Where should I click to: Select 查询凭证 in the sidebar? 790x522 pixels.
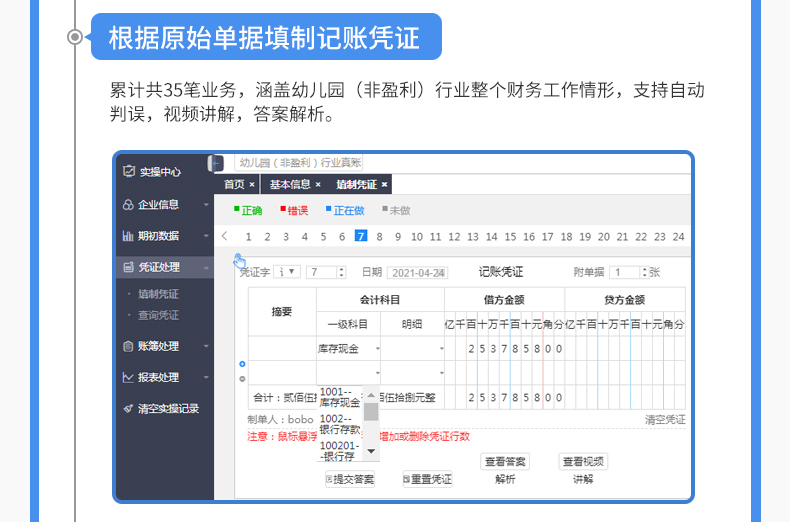coord(159,315)
